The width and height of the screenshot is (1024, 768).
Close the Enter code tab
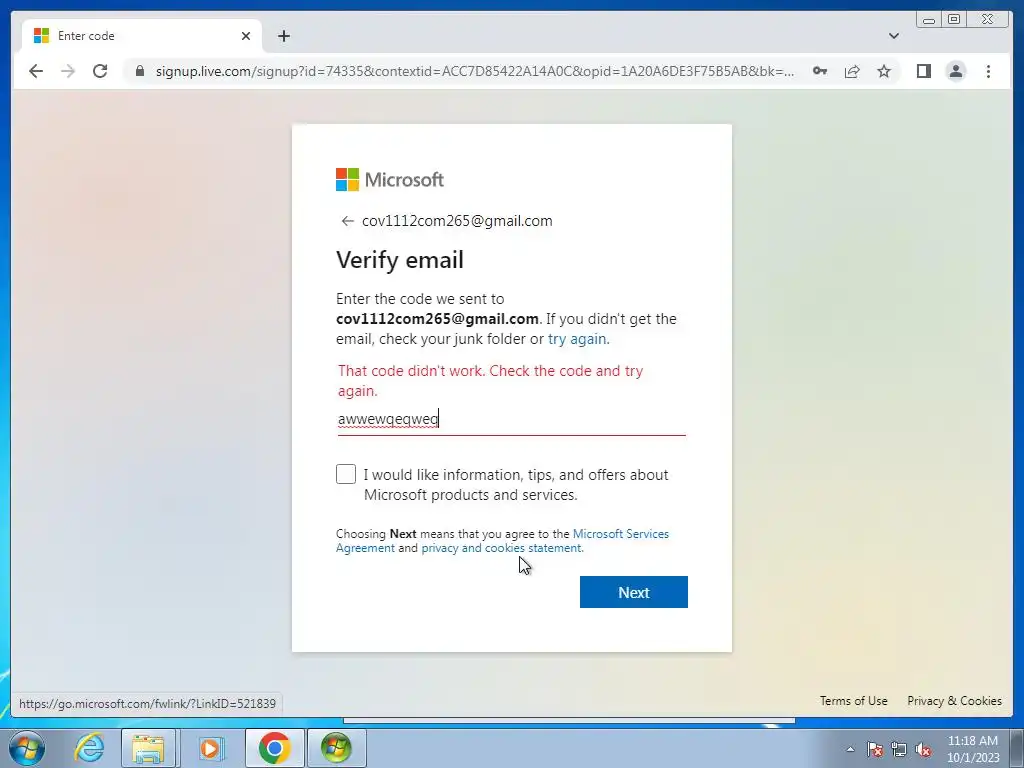pyautogui.click(x=246, y=36)
